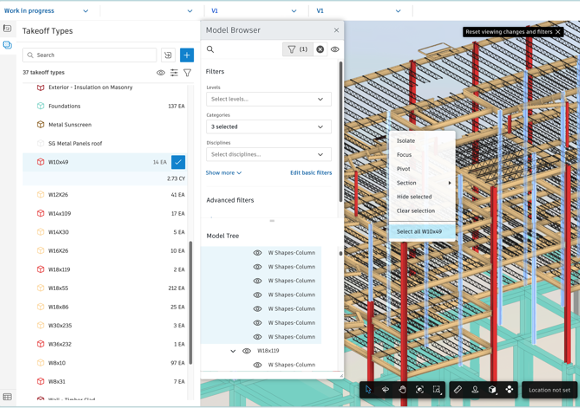Clear the active Model Browser filter
The image size is (580, 408).
click(x=320, y=49)
